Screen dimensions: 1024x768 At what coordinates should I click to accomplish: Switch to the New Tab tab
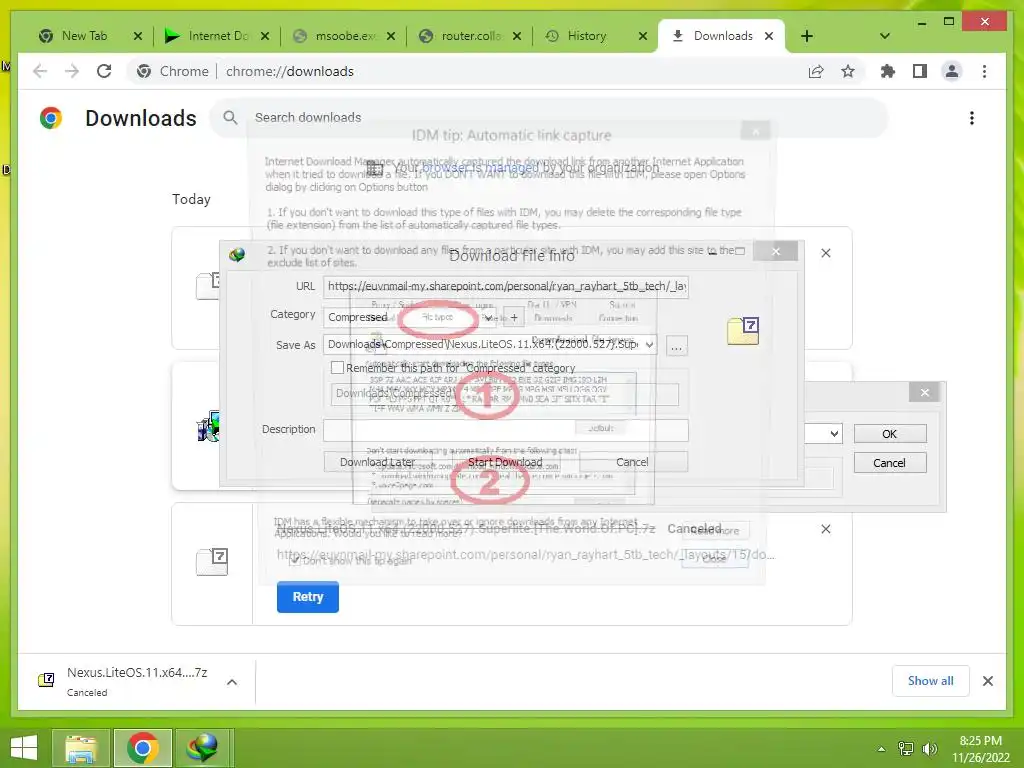[84, 36]
